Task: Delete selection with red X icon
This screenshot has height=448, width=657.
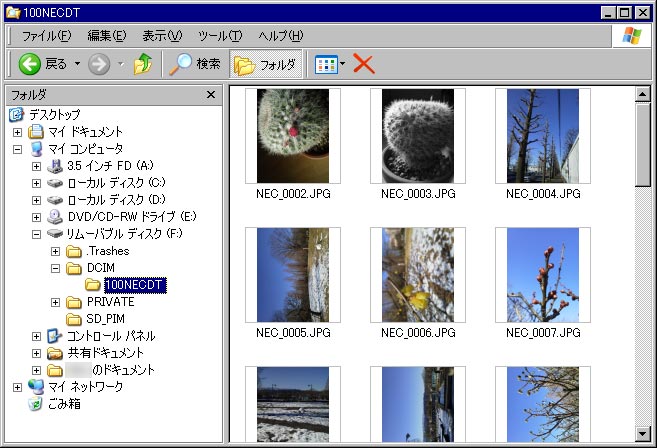Action: point(364,64)
